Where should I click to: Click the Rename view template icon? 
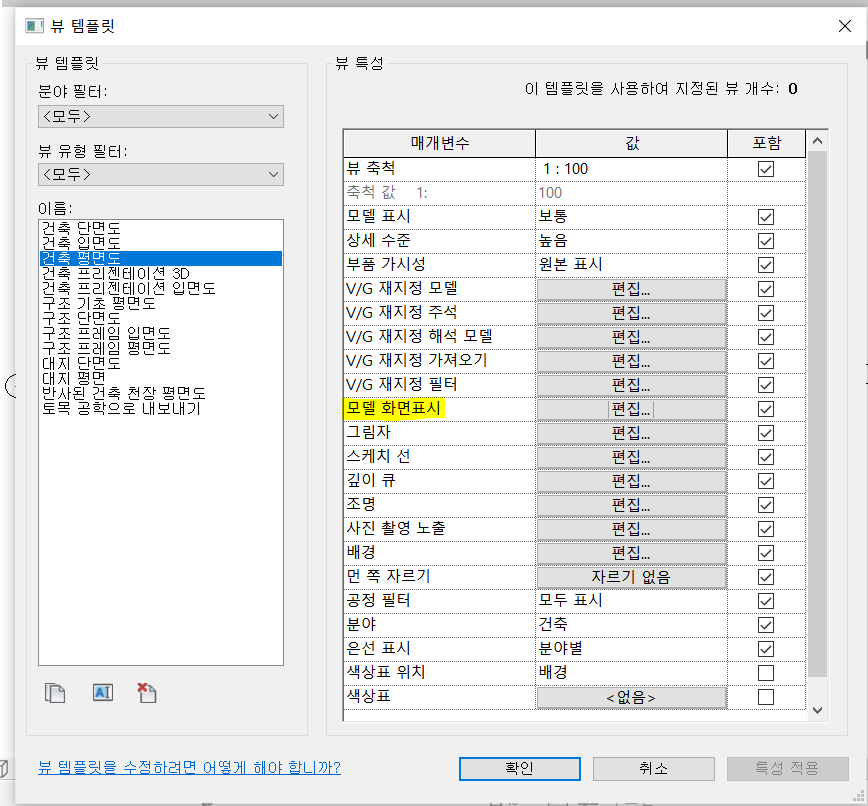[x=102, y=693]
